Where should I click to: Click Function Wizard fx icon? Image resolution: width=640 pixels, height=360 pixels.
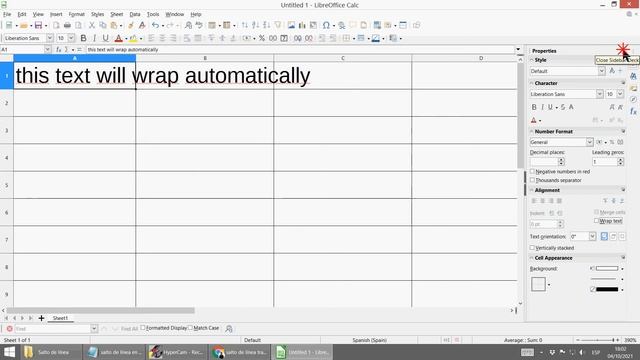coord(59,49)
